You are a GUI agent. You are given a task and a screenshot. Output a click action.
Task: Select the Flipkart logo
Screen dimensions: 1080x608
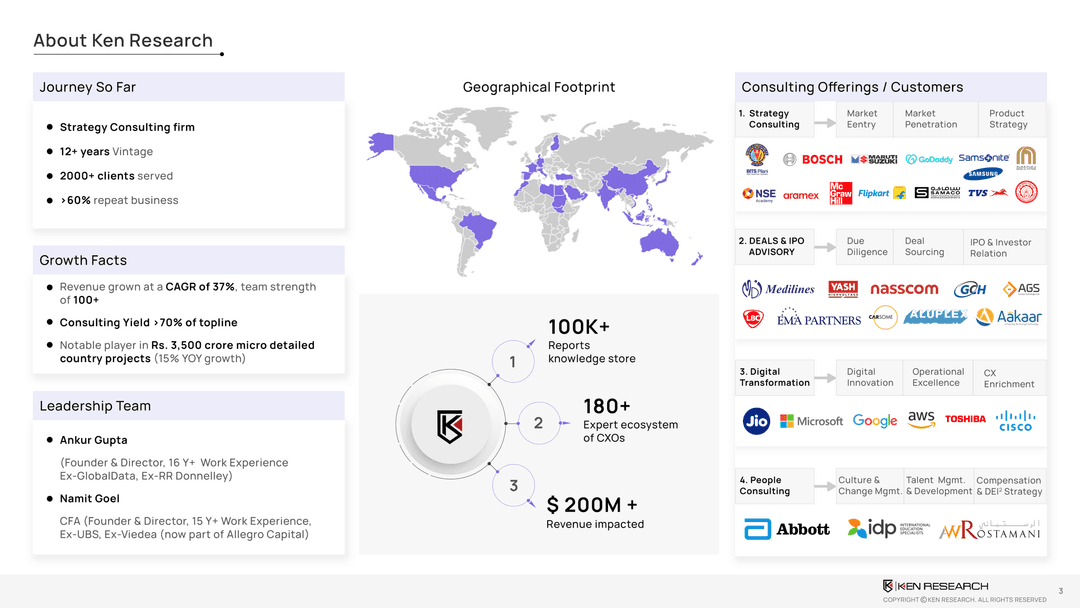873,193
